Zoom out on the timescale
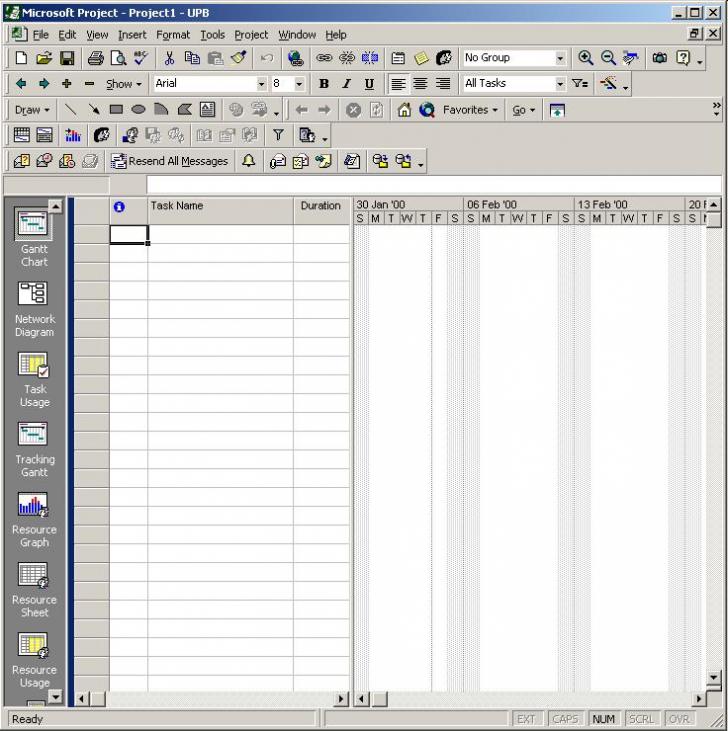This screenshot has width=728, height=731. pos(608,58)
